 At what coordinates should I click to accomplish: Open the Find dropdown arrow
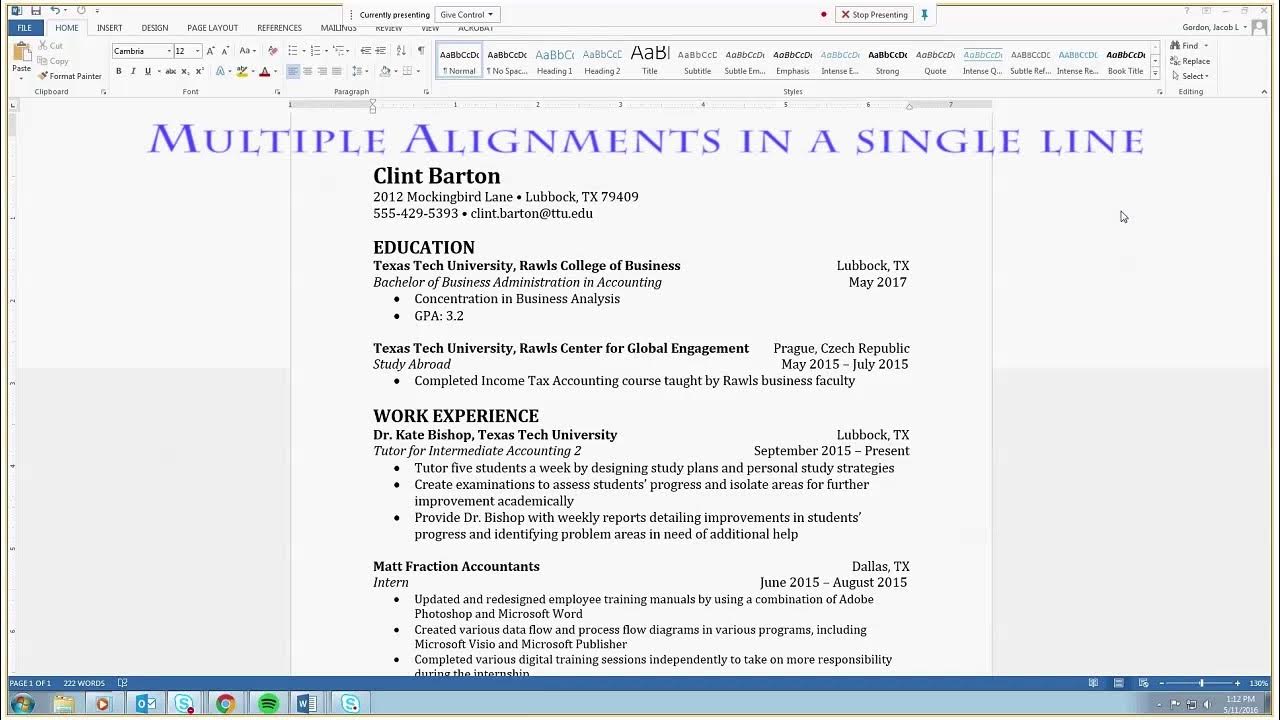(1206, 46)
